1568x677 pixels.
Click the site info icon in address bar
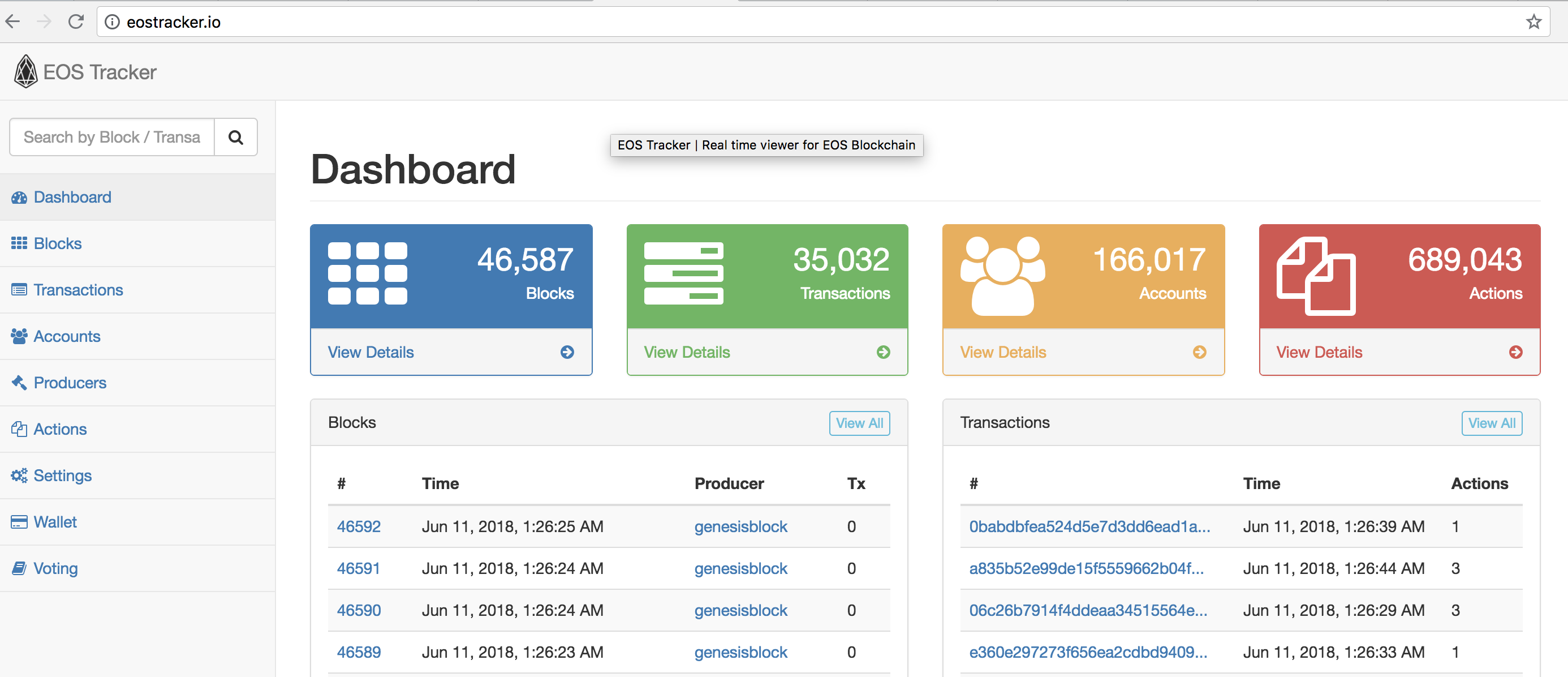[x=112, y=22]
